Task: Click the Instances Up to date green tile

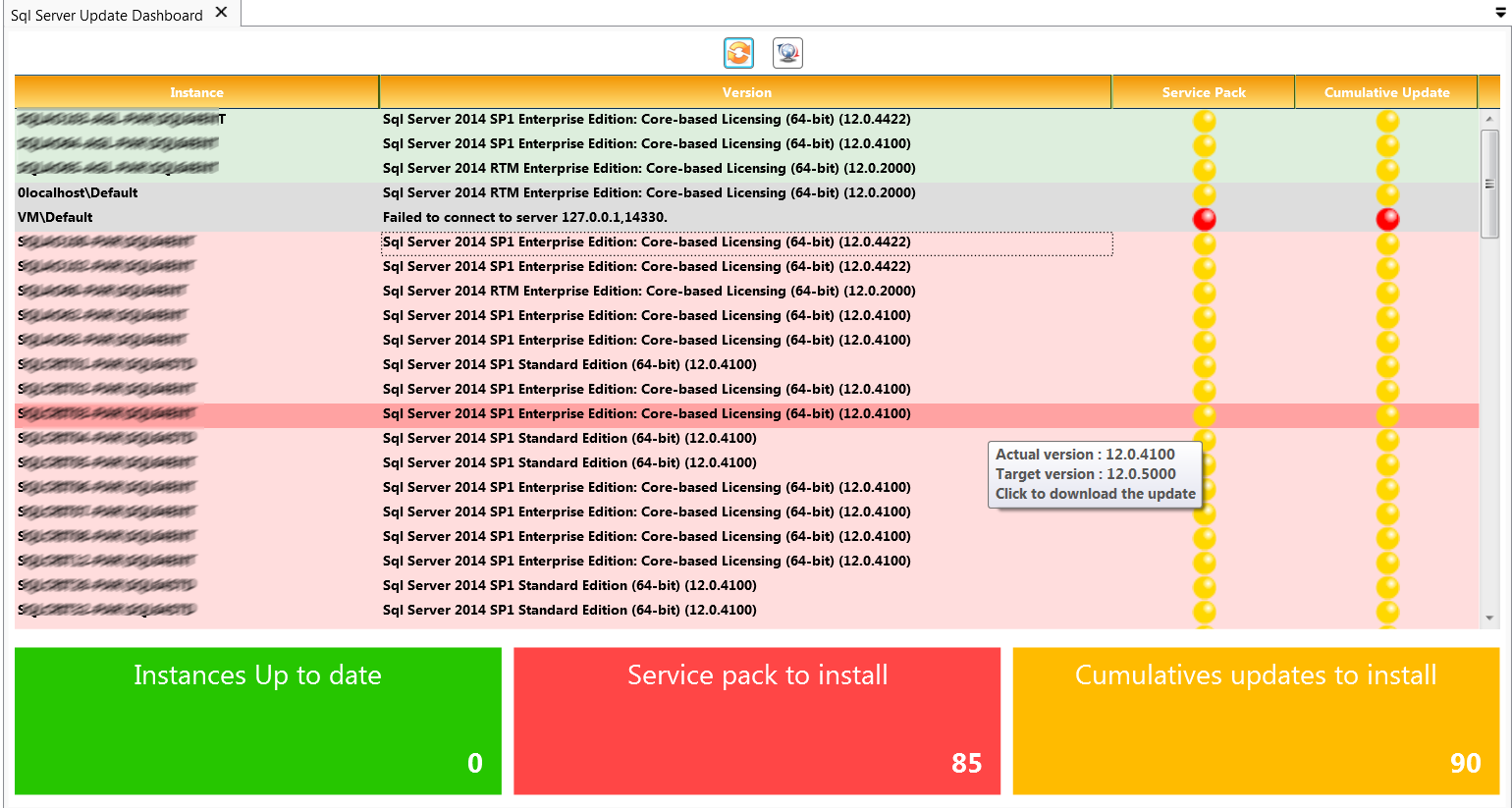Action: 258,721
